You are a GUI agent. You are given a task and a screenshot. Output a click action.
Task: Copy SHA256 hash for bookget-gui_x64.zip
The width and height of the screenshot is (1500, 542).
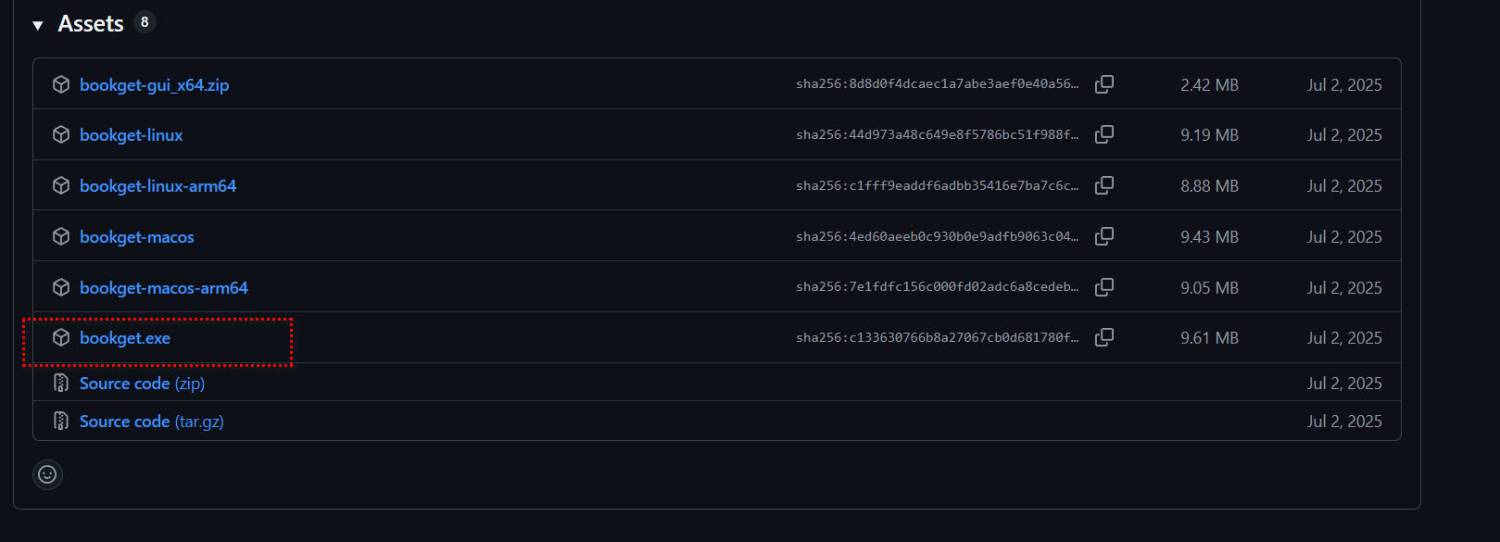pyautogui.click(x=1104, y=85)
